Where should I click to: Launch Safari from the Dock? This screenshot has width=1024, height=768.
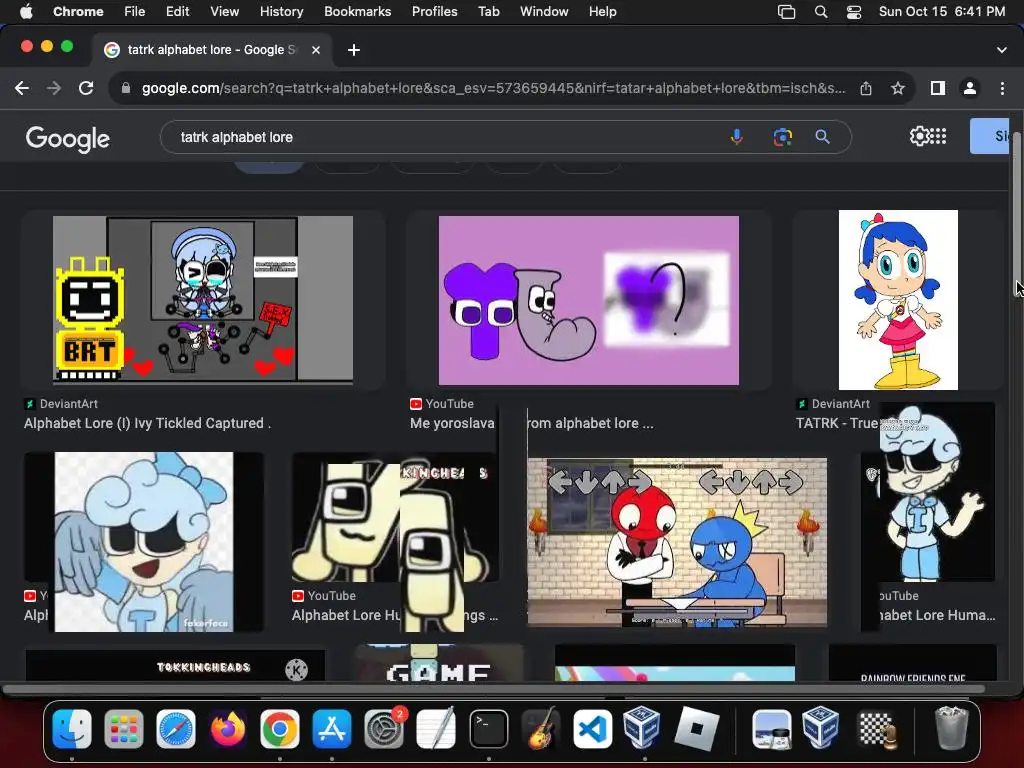pyautogui.click(x=176, y=729)
